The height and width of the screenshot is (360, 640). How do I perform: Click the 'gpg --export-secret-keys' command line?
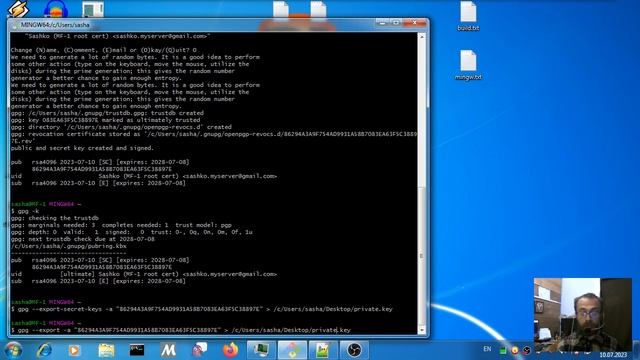click(x=202, y=309)
